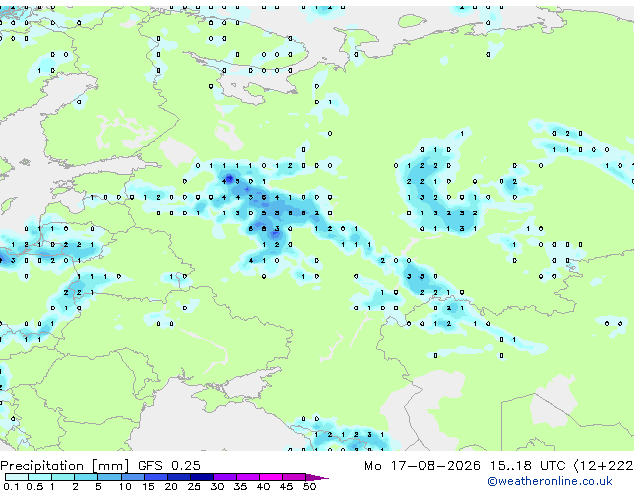Click the '15..18 UTC' time label
634x490 pixels.
pos(527,466)
